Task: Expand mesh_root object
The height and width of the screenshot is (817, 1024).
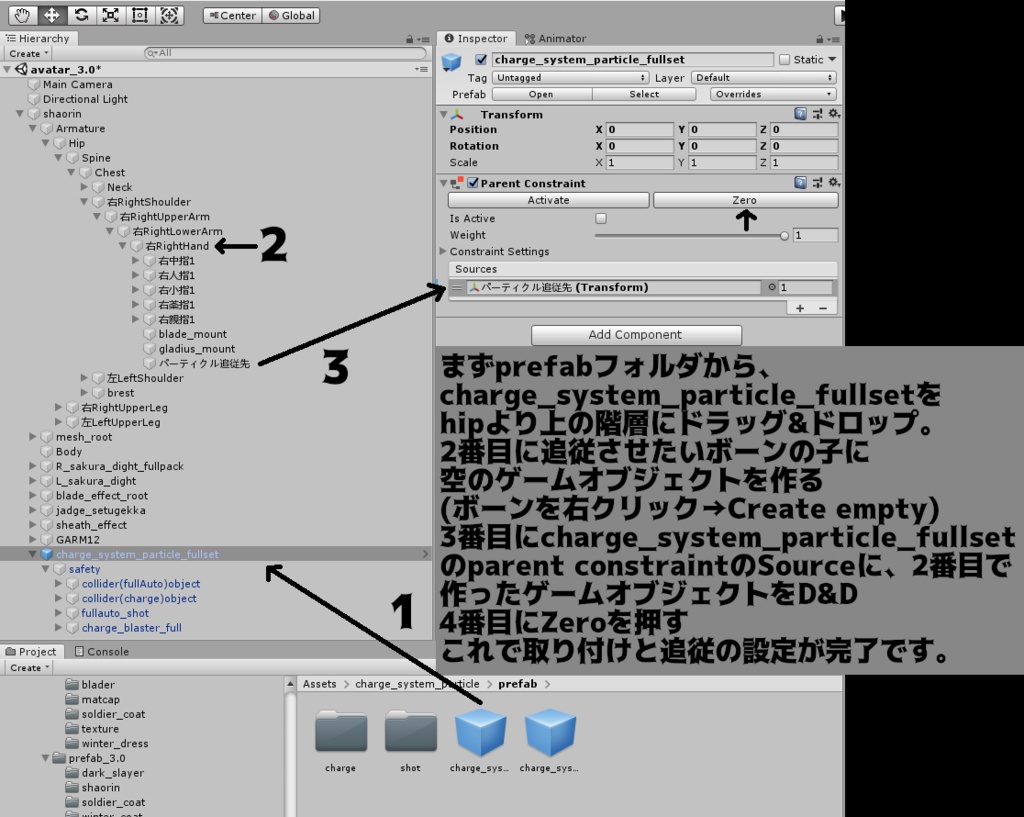Action: [x=33, y=436]
